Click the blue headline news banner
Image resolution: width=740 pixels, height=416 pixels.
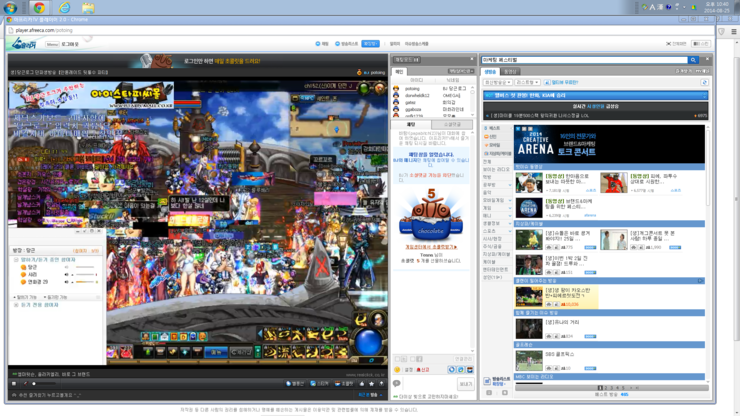pos(596,95)
